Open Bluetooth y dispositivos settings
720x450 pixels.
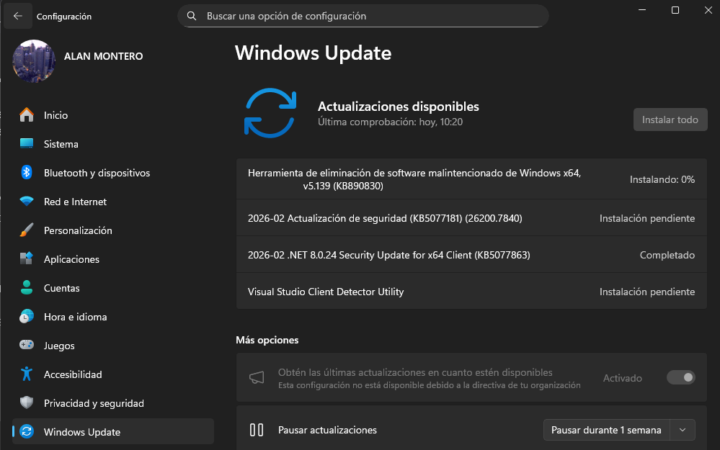click(113, 173)
